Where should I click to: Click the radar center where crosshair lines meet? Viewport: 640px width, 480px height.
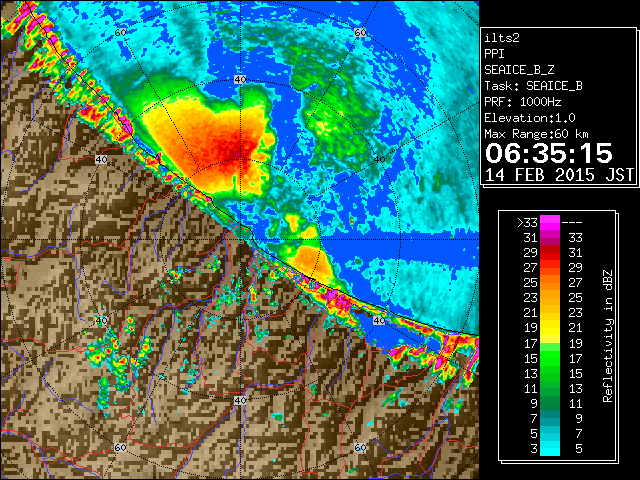click(x=240, y=240)
